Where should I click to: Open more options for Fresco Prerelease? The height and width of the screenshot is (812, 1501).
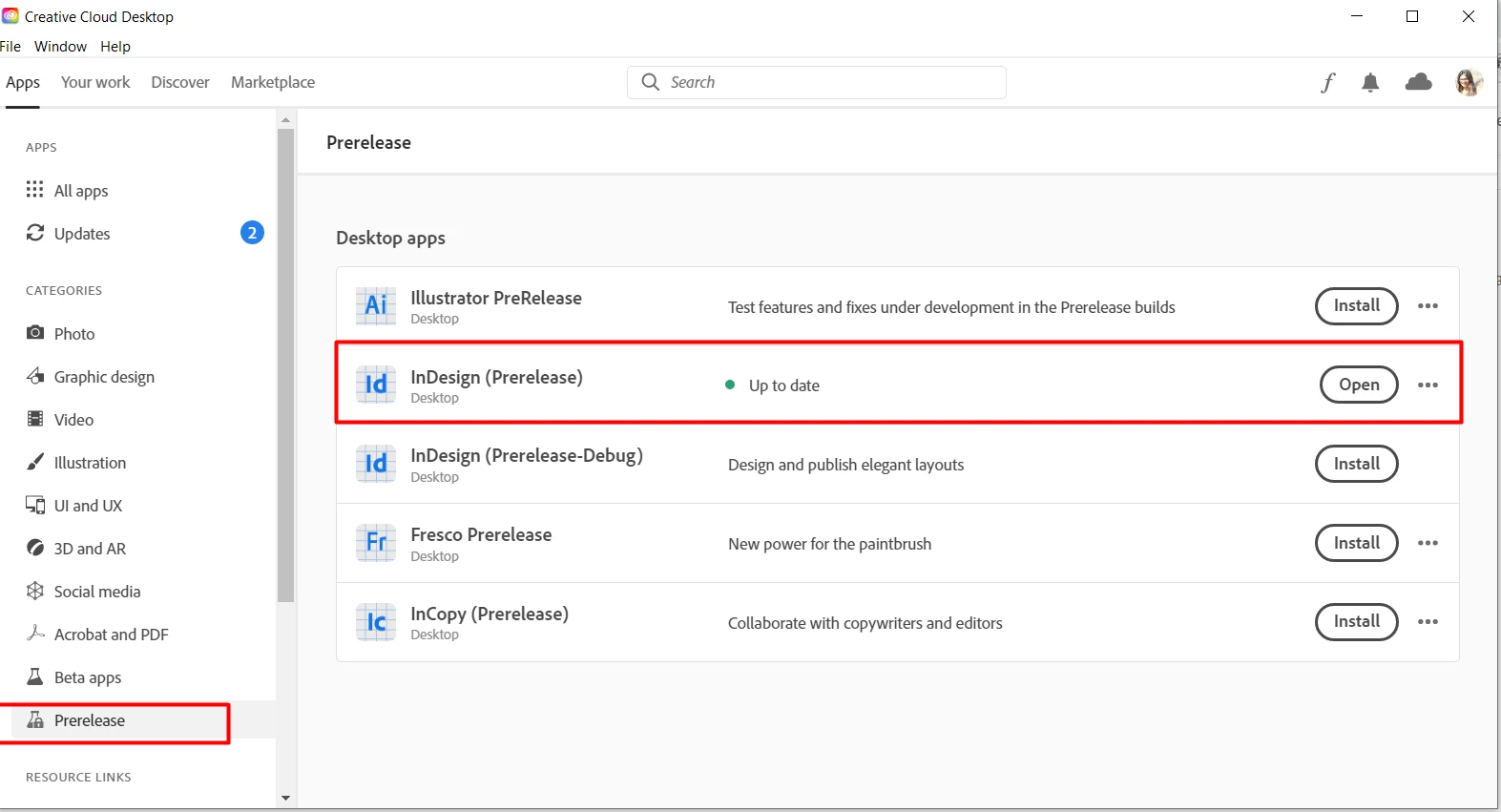(1428, 543)
